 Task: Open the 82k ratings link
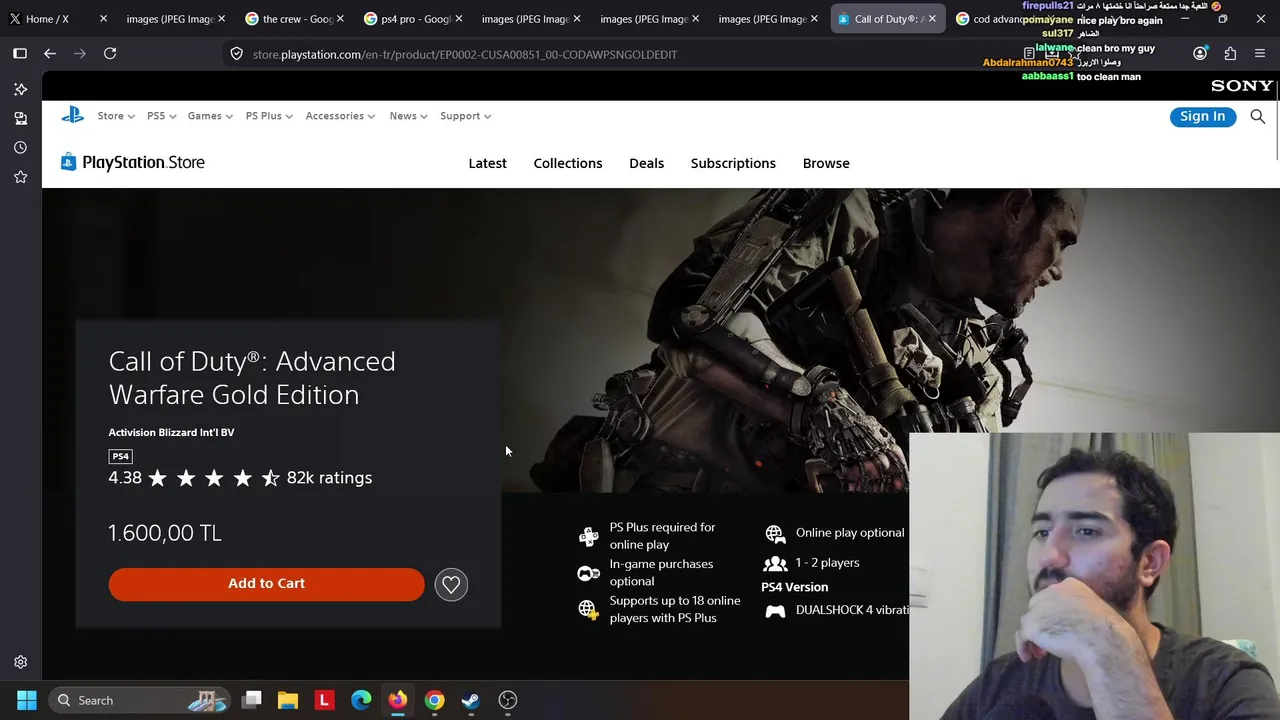tap(329, 478)
